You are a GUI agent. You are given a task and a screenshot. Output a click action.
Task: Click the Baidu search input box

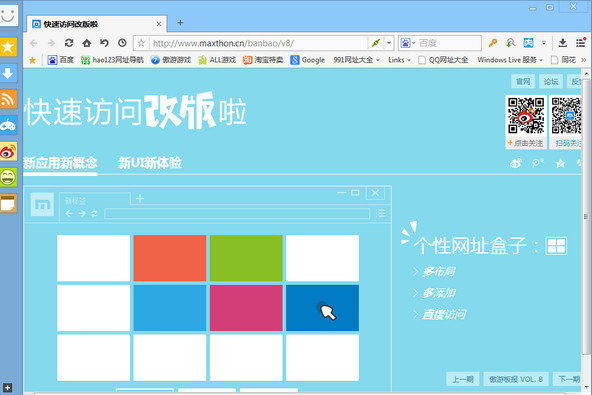449,43
